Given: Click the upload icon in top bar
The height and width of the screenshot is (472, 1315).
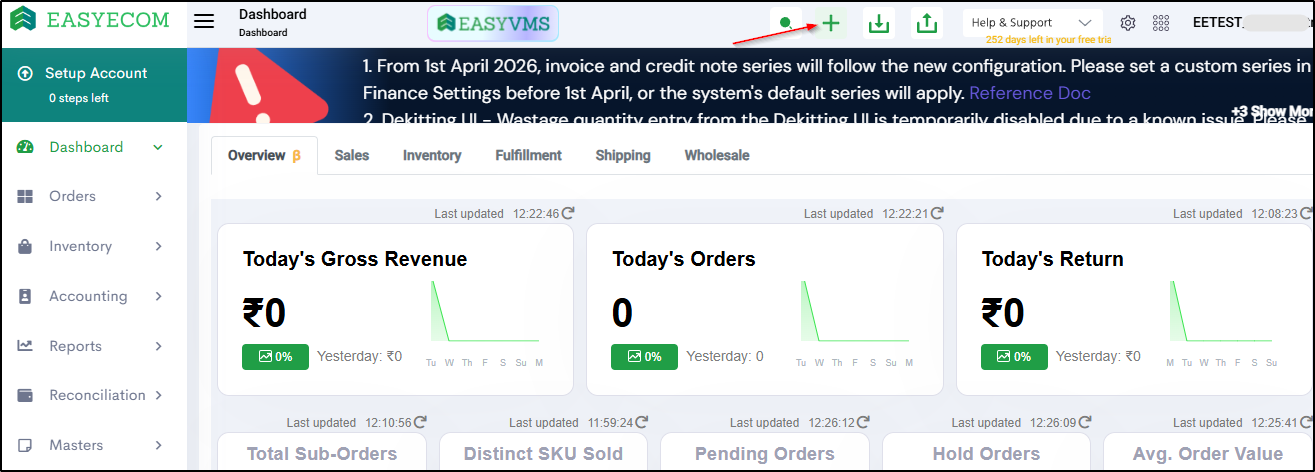Looking at the screenshot, I should click(x=927, y=23).
